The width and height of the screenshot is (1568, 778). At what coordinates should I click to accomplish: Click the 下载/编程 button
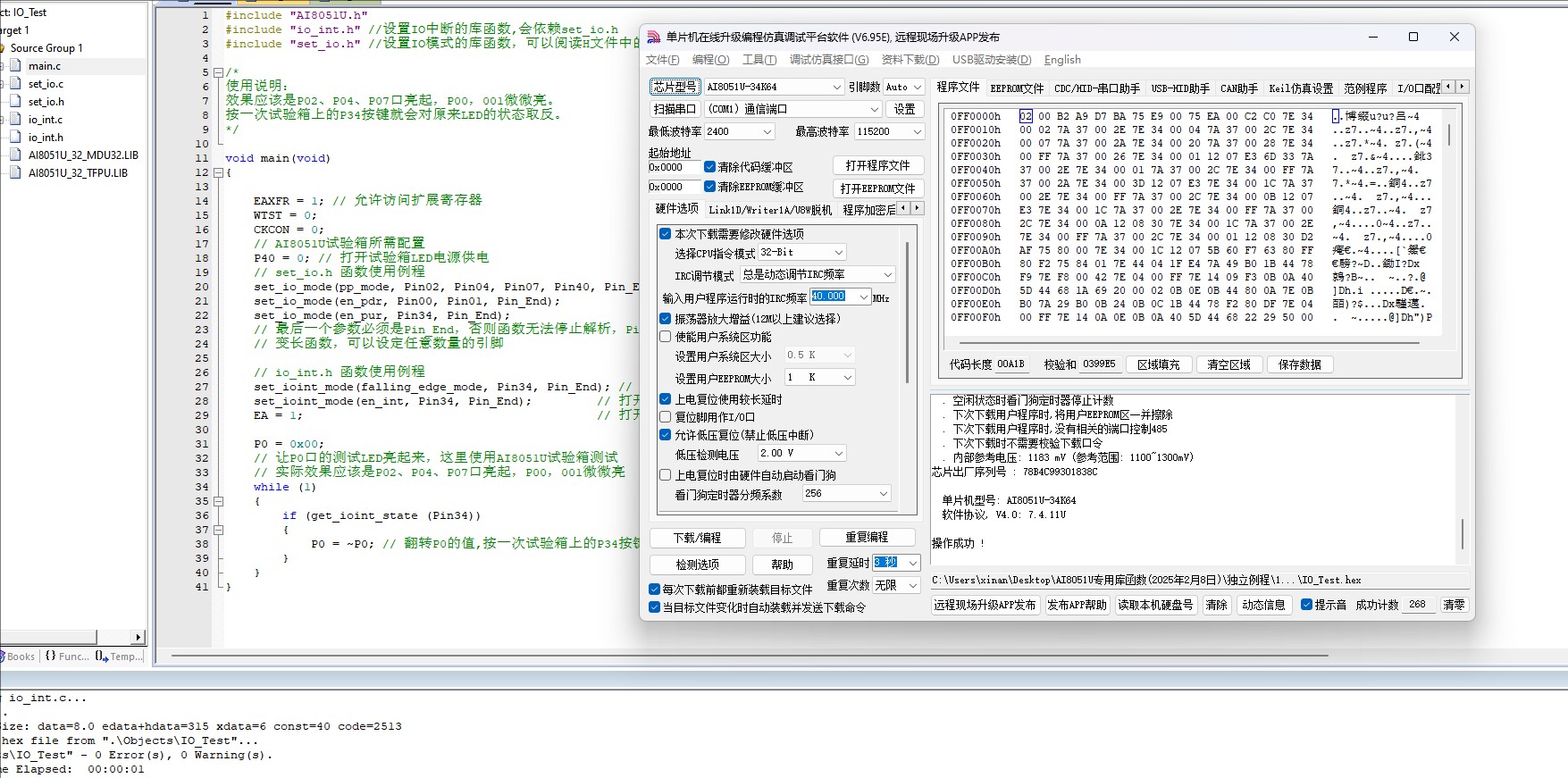pos(697,538)
